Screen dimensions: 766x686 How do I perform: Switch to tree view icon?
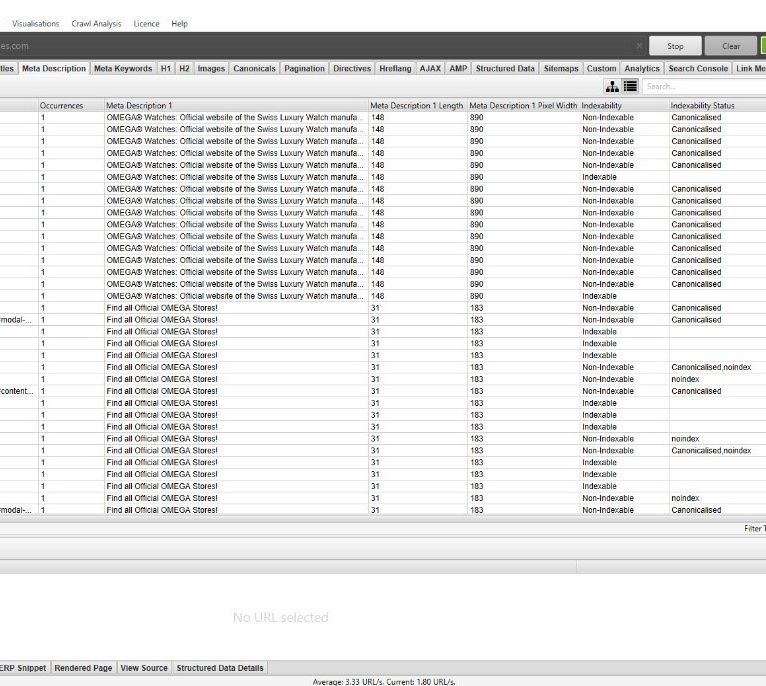coord(612,87)
